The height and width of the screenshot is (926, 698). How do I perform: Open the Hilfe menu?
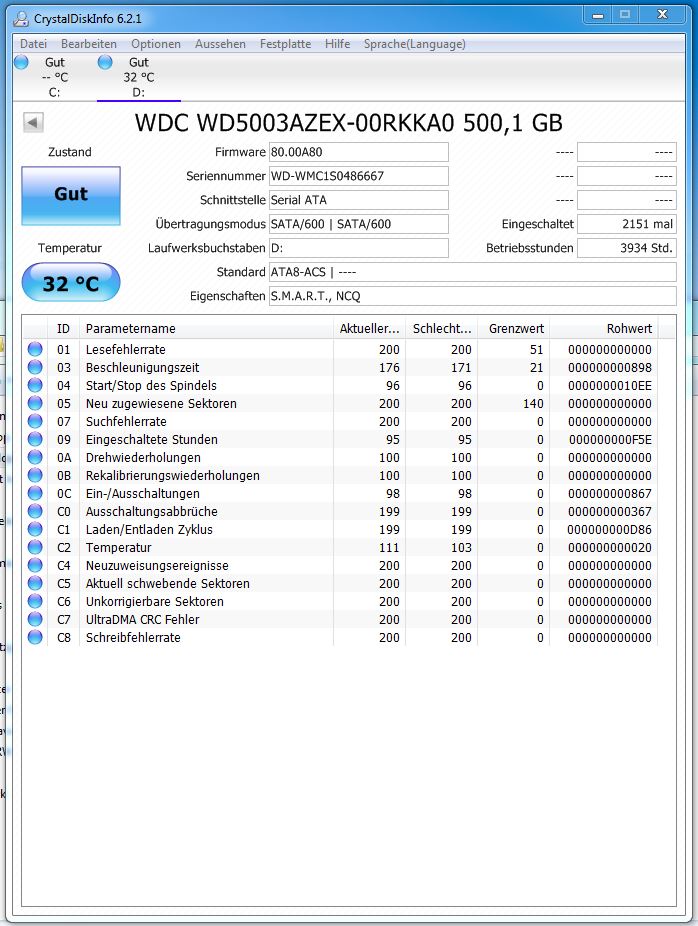pyautogui.click(x=337, y=44)
